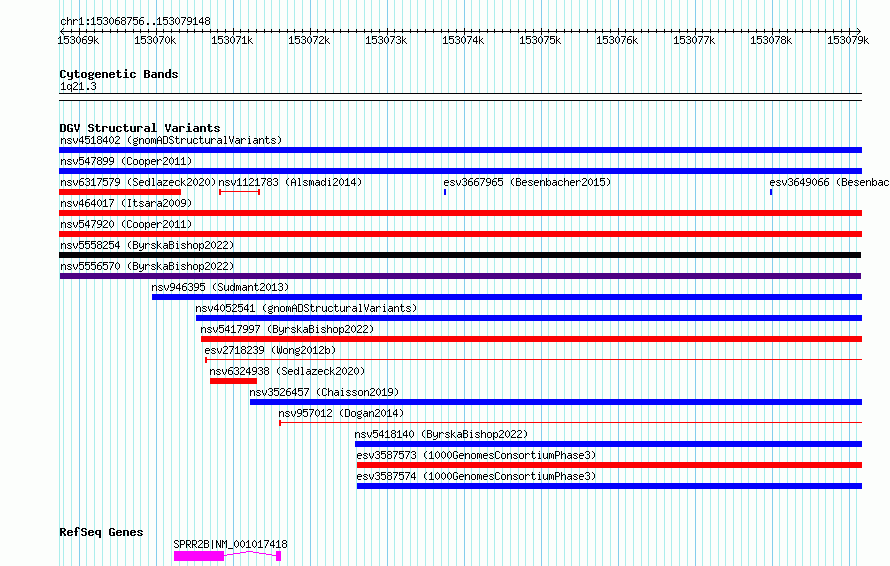
Task: Click the blue bar of esv3587574
Action: pos(610,486)
